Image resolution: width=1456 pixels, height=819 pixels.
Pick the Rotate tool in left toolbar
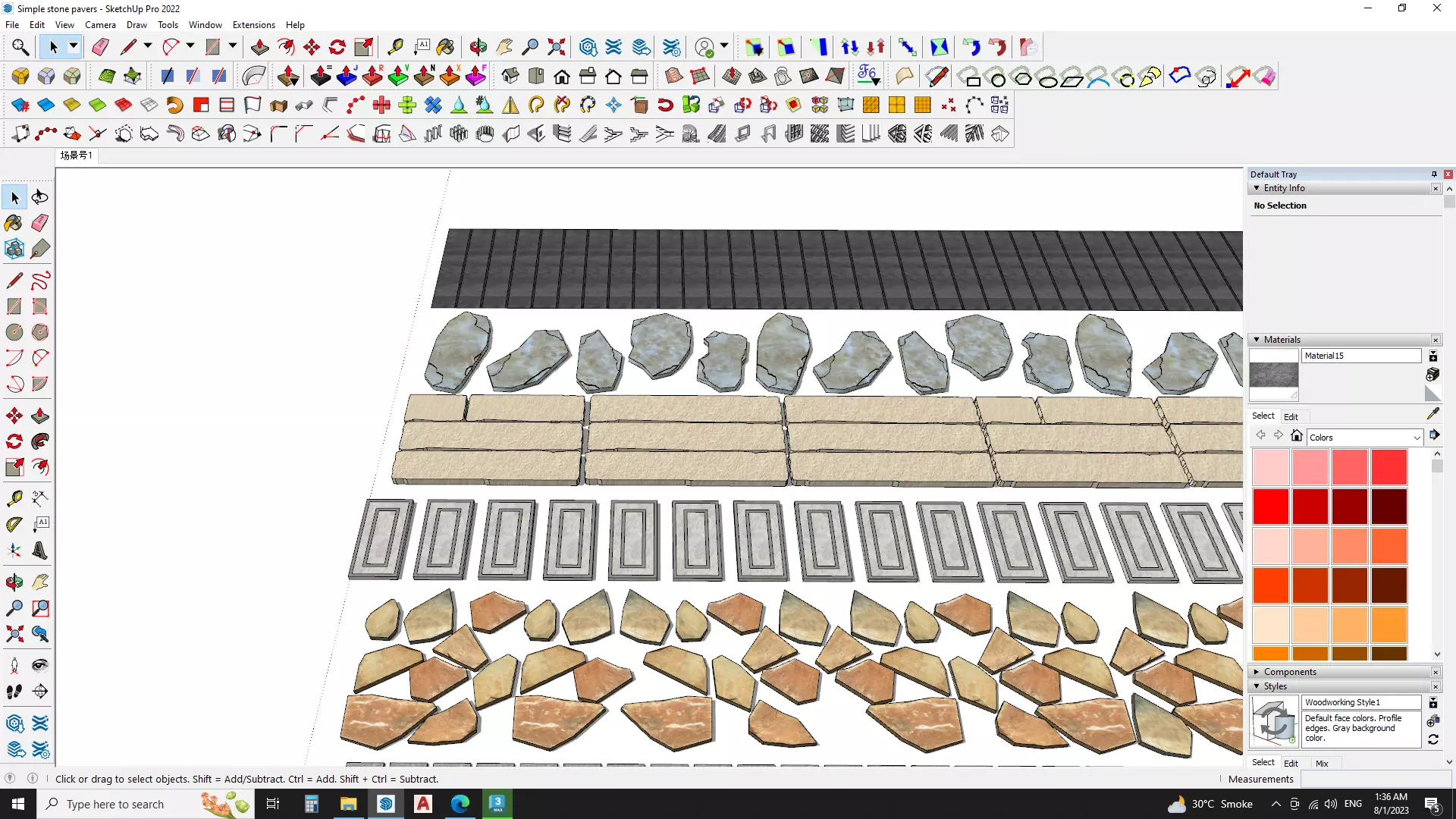coord(14,441)
